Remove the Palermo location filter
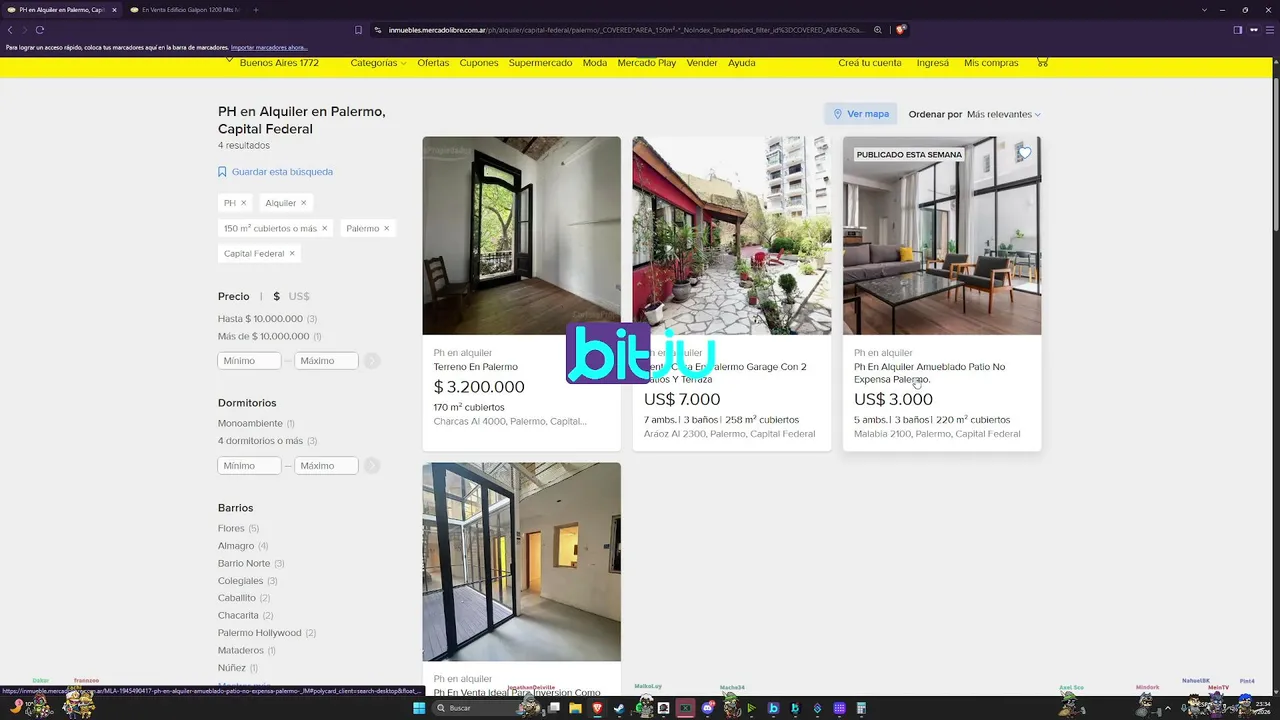 coord(386,228)
